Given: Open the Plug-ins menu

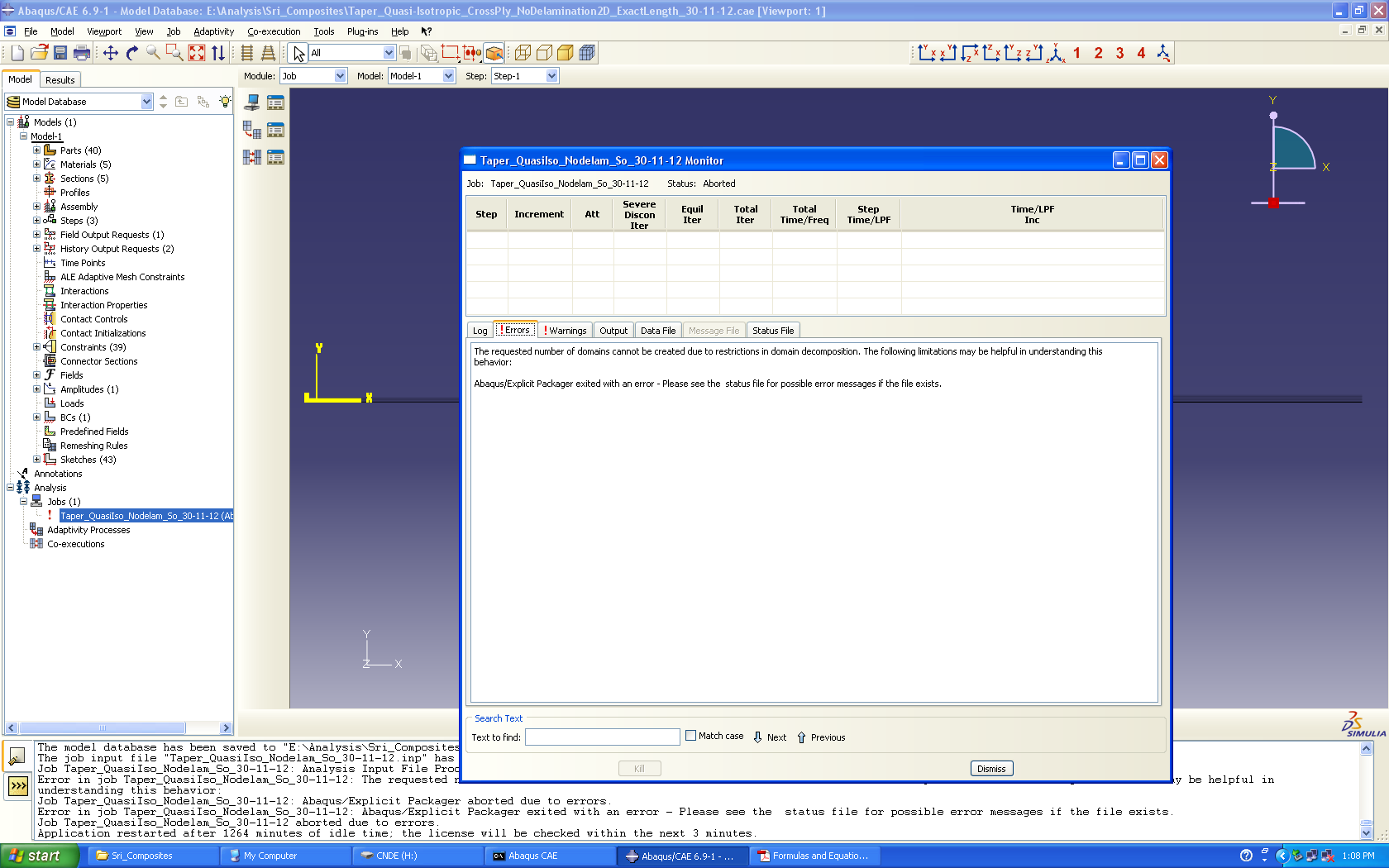Looking at the screenshot, I should [362, 31].
